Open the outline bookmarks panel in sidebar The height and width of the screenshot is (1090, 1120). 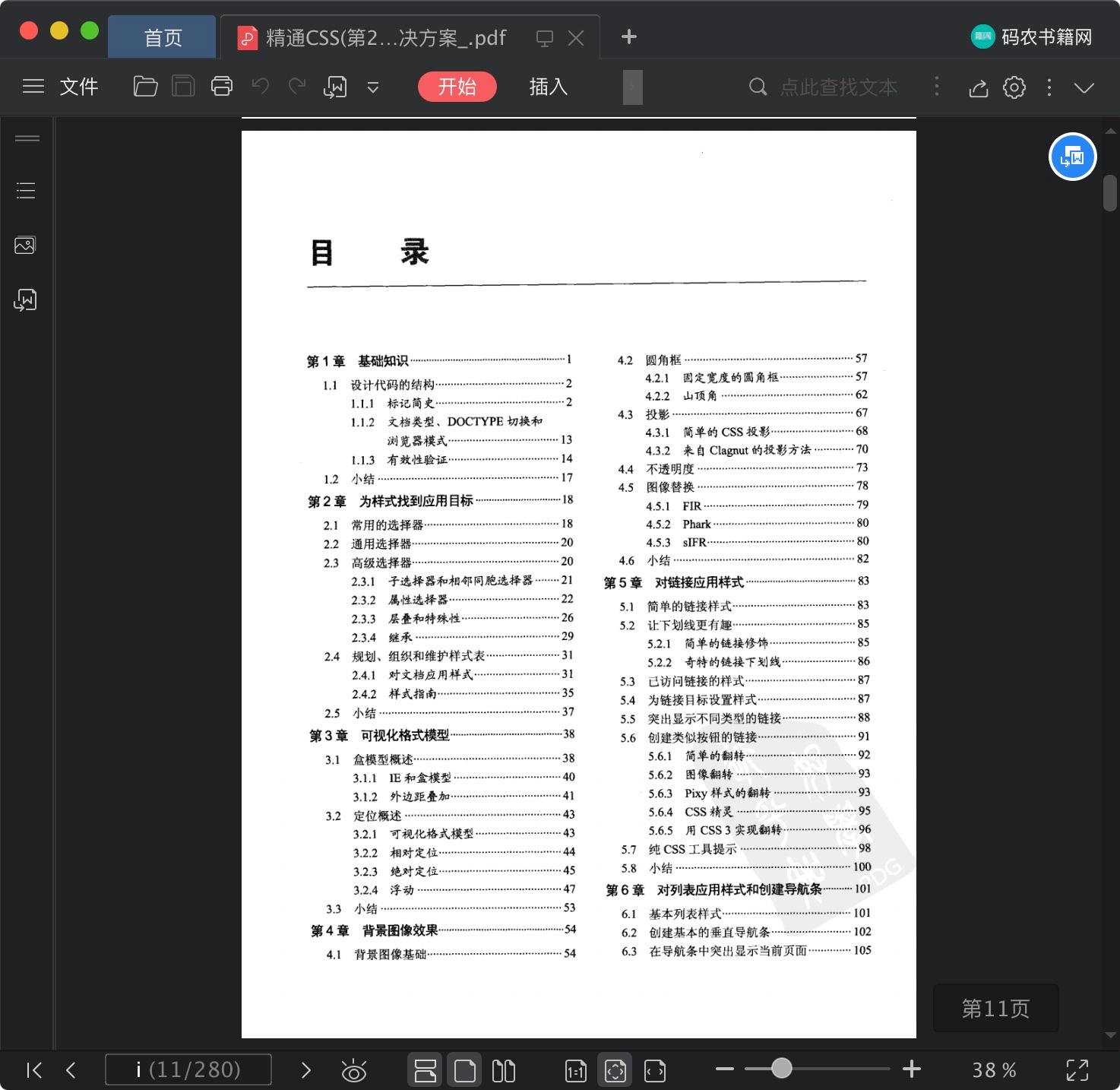pos(26,190)
